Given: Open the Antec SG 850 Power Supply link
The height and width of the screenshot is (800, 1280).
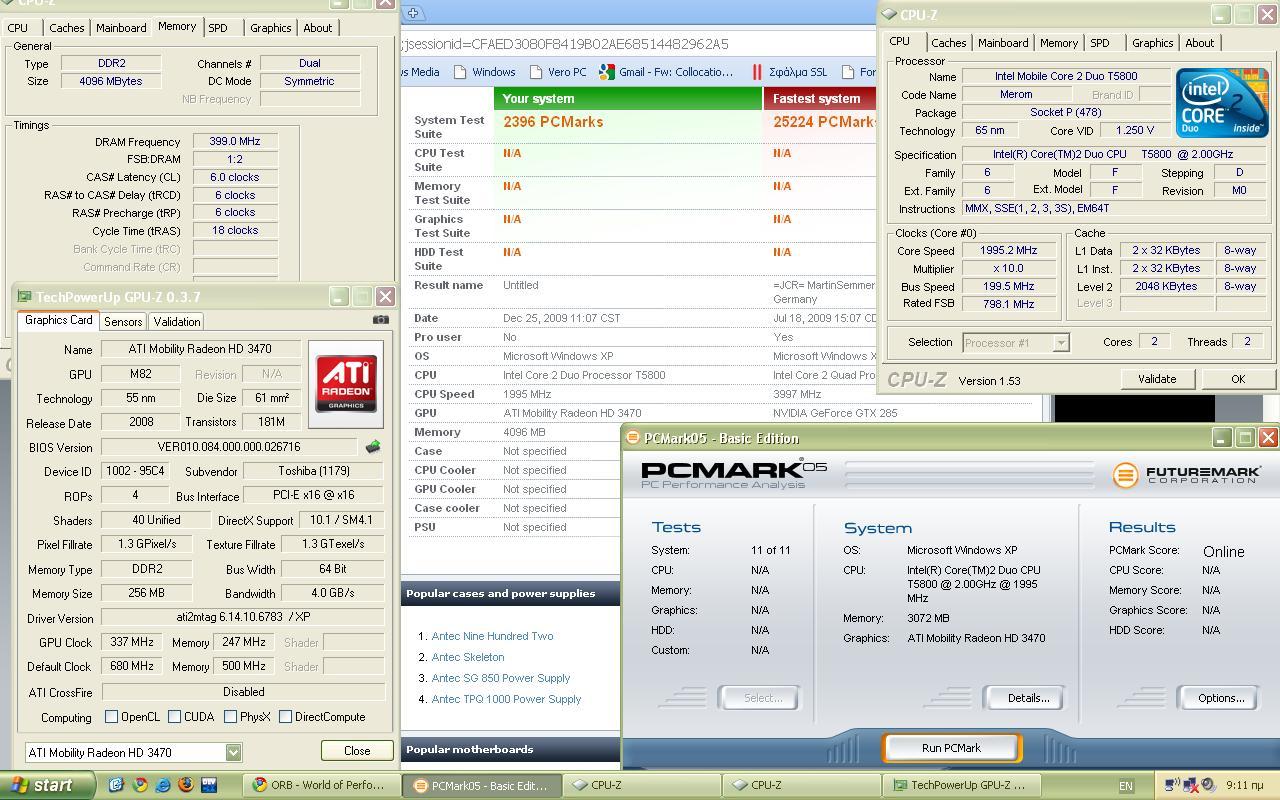Looking at the screenshot, I should [501, 678].
